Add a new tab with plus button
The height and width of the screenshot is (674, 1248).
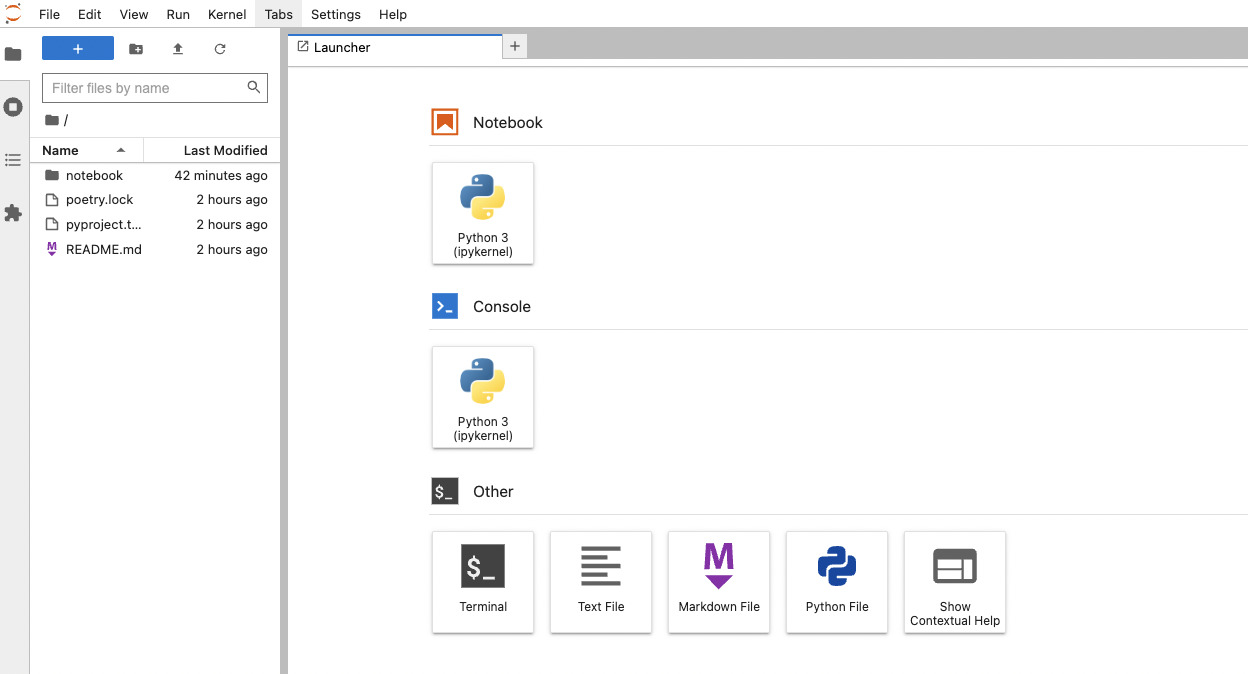pyautogui.click(x=515, y=46)
